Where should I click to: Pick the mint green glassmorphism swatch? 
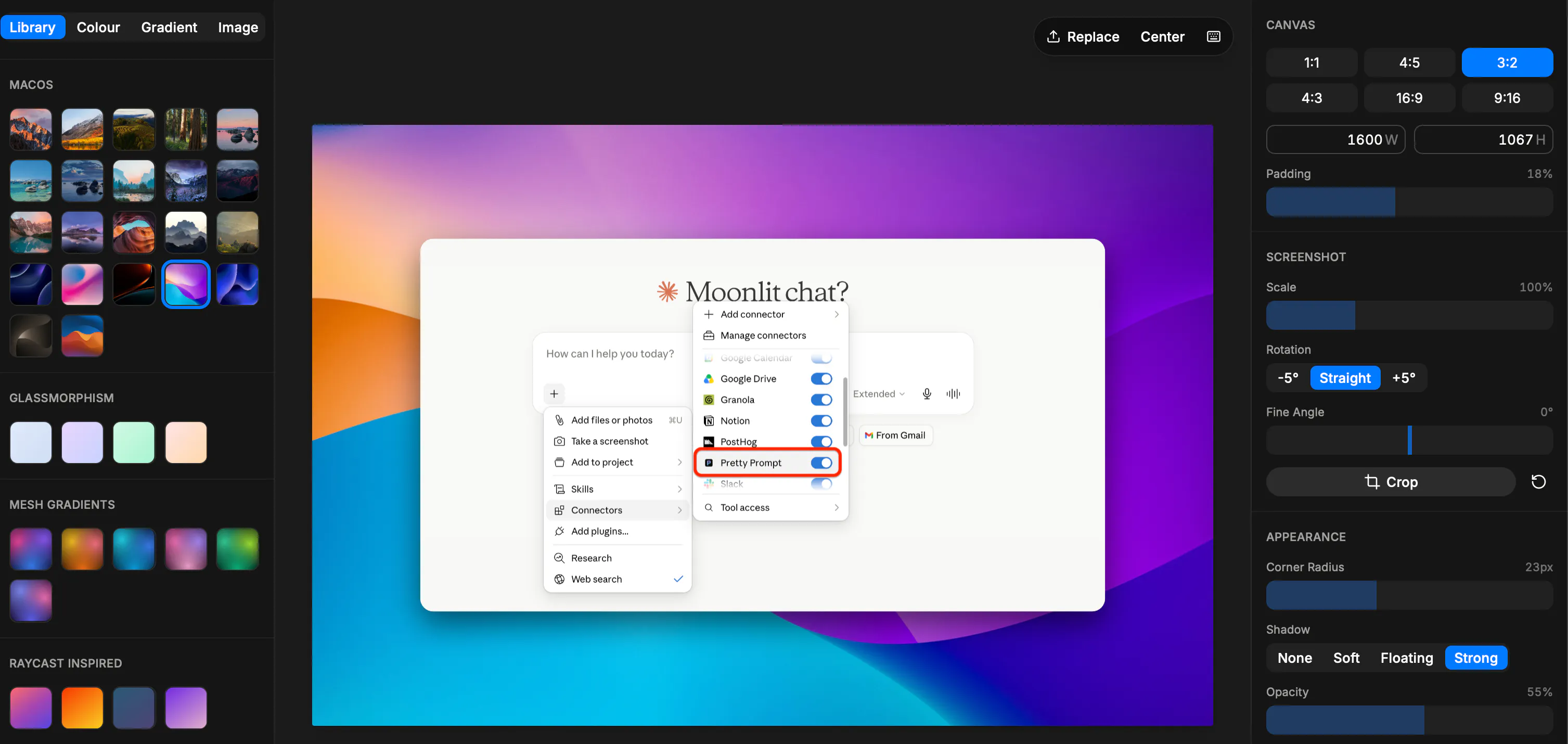[134, 442]
